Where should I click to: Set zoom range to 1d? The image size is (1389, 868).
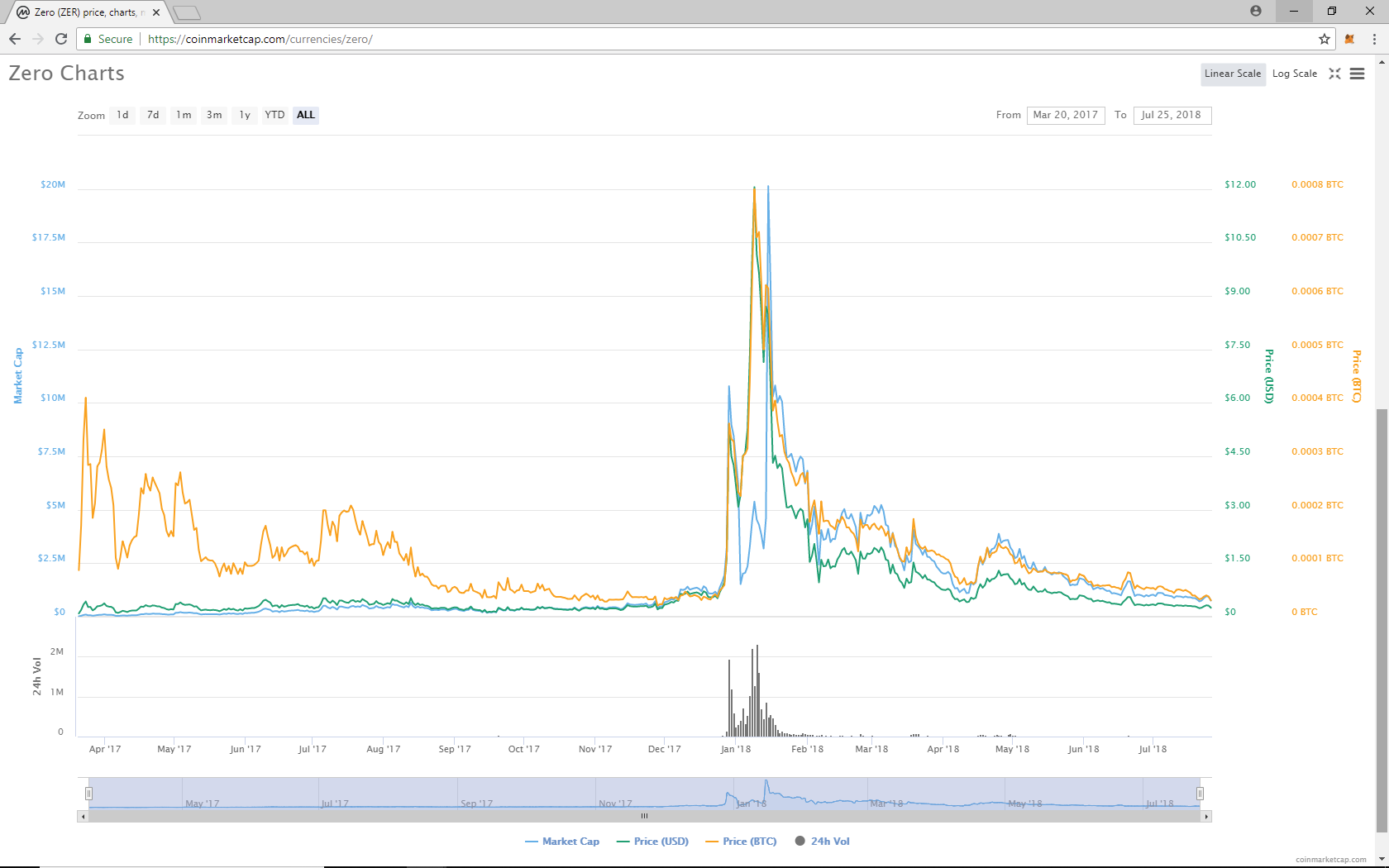tap(123, 115)
